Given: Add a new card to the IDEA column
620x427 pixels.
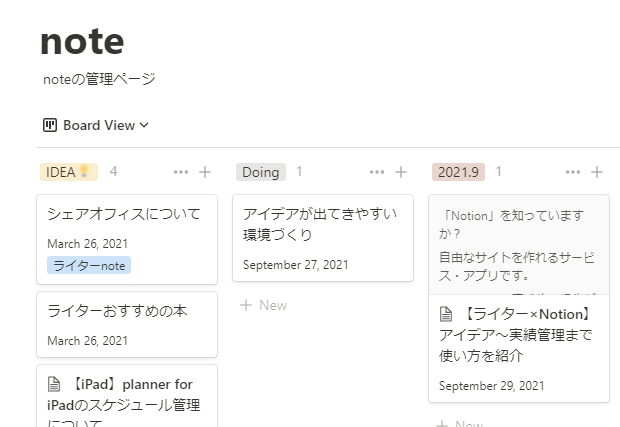Looking at the screenshot, I should 205,172.
